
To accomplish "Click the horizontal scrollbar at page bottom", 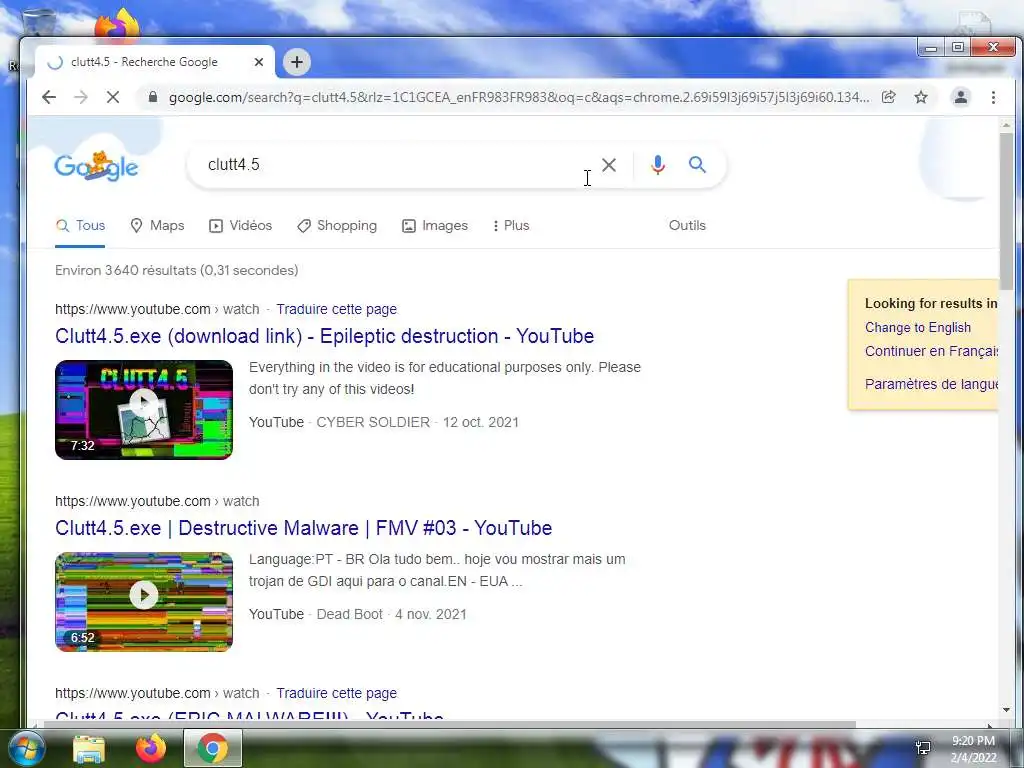I will click(x=449, y=724).
